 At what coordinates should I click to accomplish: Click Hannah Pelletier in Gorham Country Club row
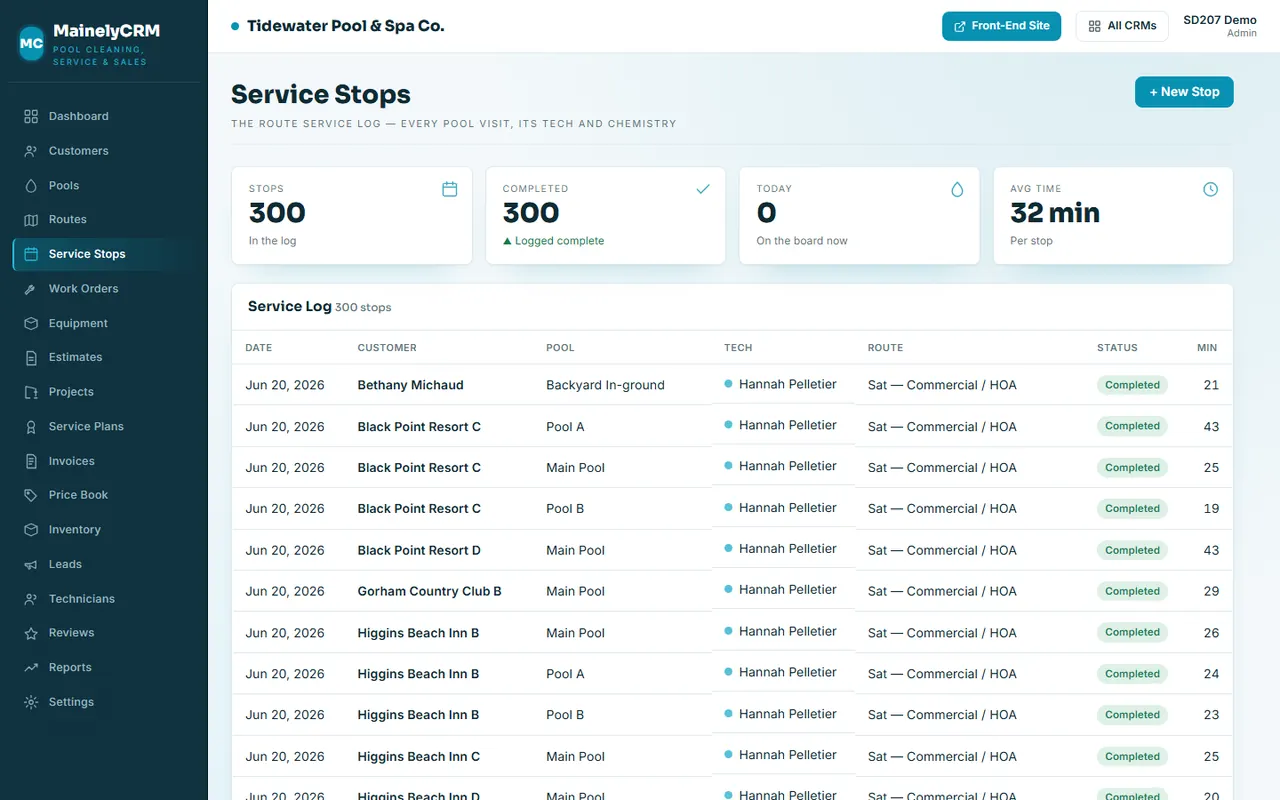[787, 590]
